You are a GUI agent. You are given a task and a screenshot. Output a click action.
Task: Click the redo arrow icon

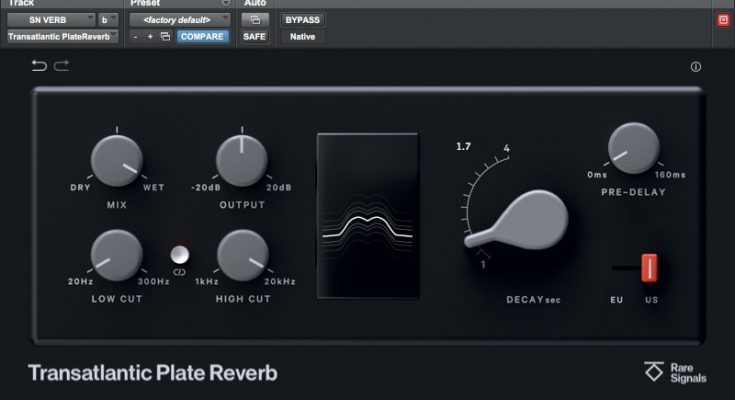61,66
